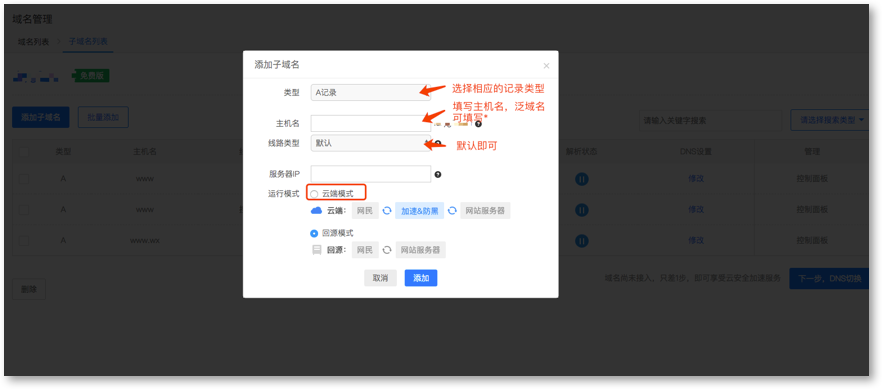Click 网站服务器 box in the 回源 row
Screen dimensions: 882x389
[x=420, y=250]
